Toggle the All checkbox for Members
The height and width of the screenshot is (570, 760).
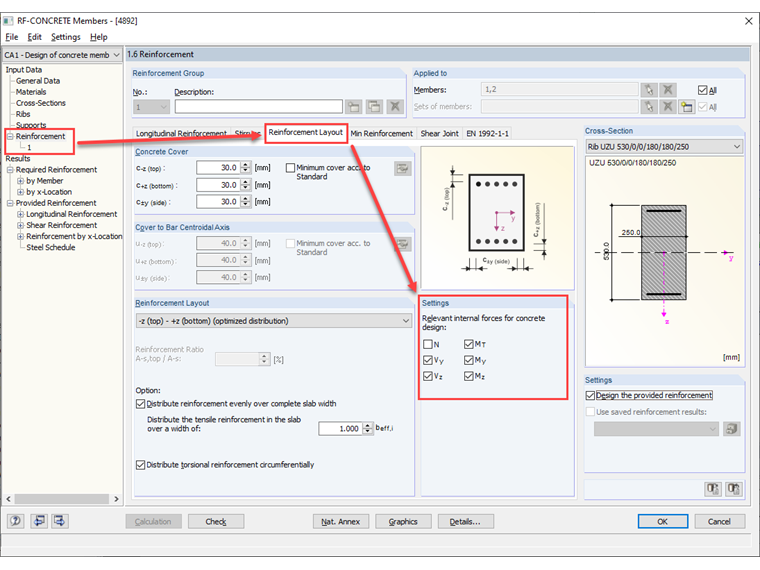click(702, 90)
